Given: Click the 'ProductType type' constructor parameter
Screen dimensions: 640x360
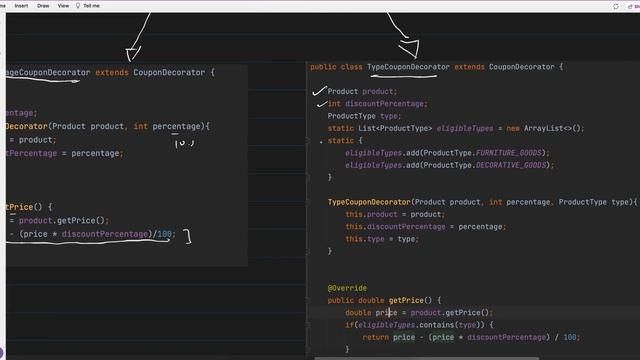Looking at the screenshot, I should coord(595,202).
